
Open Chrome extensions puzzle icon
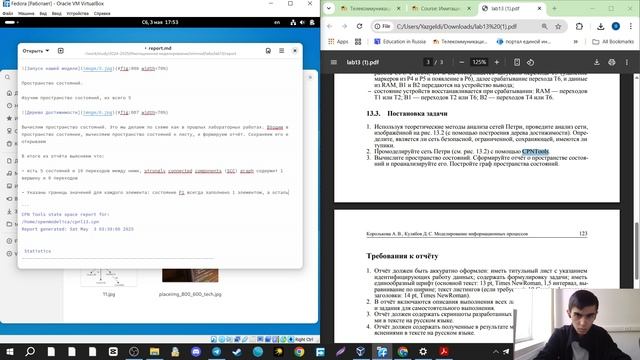point(579,26)
